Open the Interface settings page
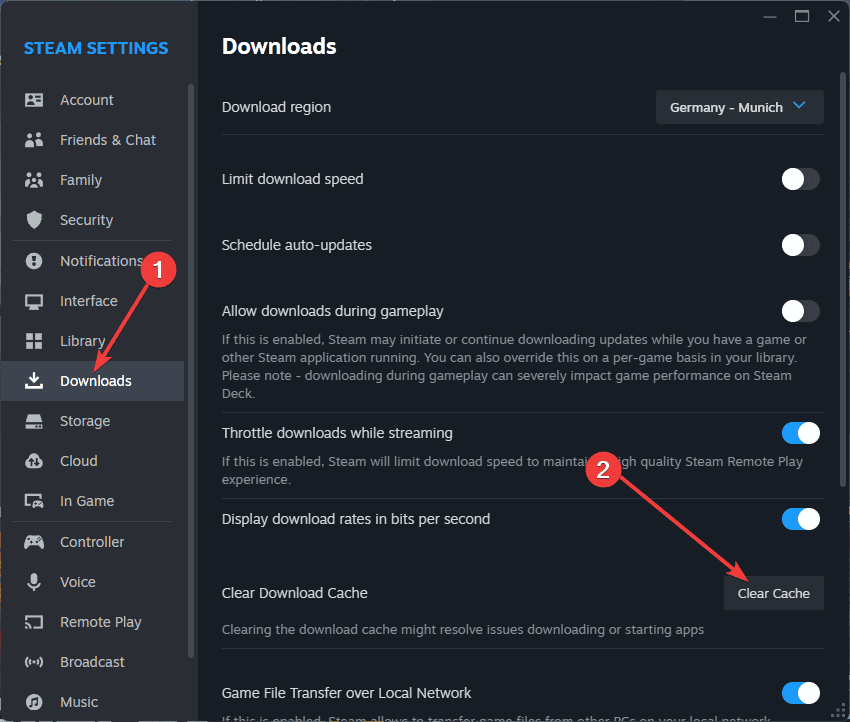Image resolution: width=850 pixels, height=722 pixels. (x=93, y=301)
